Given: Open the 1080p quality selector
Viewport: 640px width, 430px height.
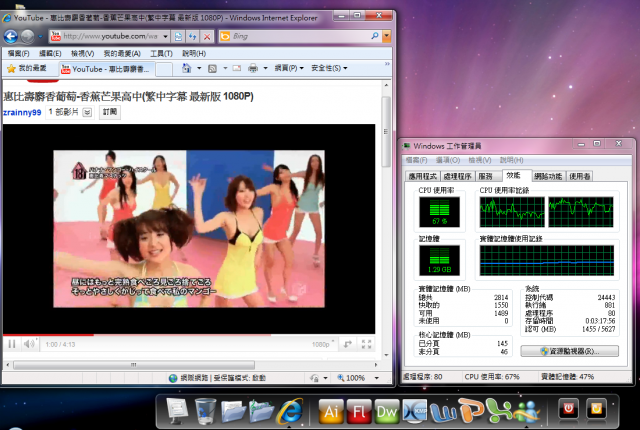Looking at the screenshot, I should point(323,345).
